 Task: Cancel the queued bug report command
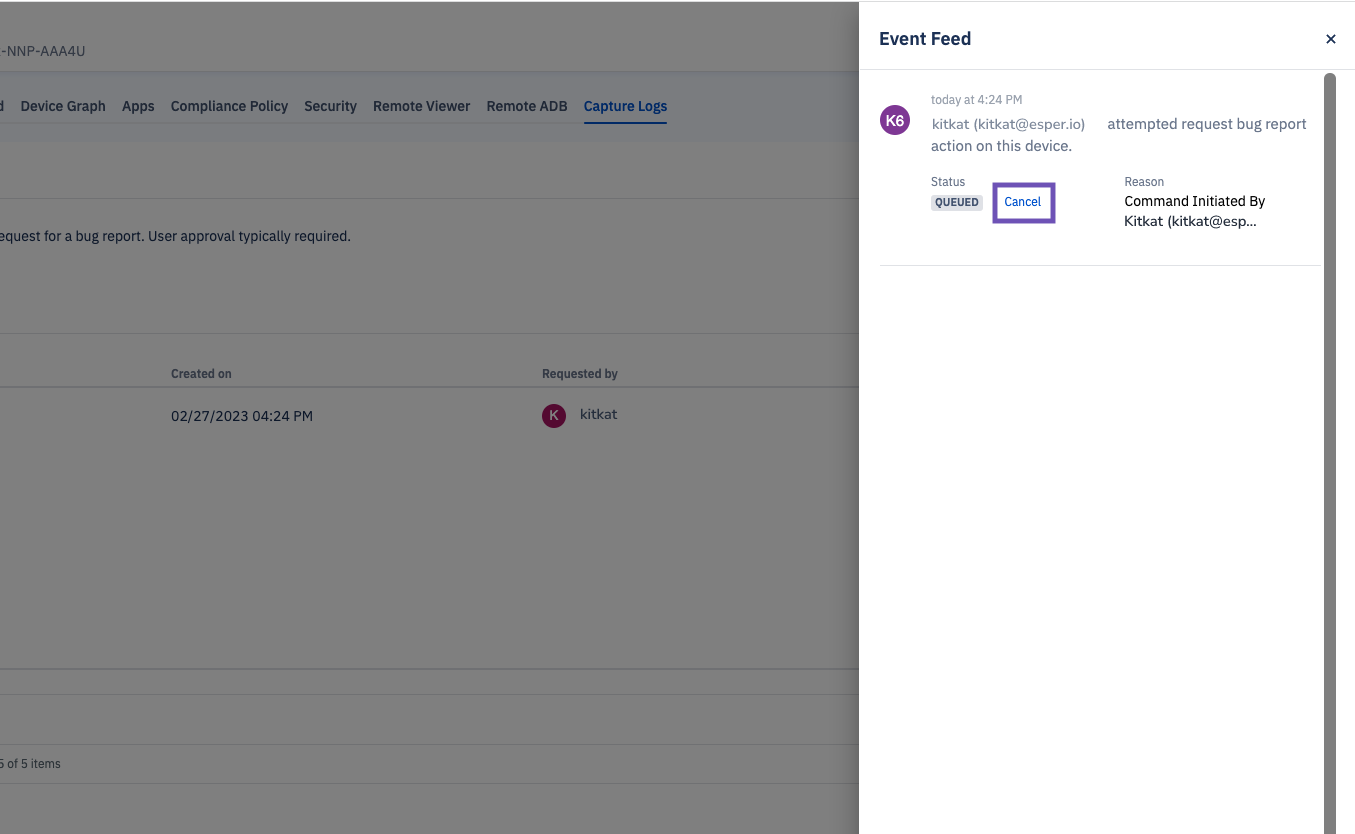pos(1023,202)
